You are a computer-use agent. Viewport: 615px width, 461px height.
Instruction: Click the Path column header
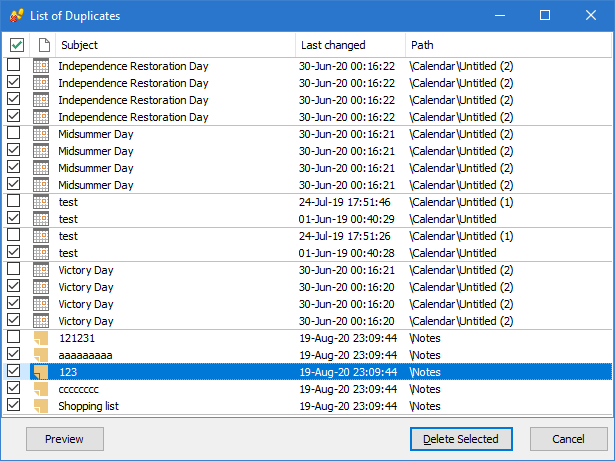(505, 45)
